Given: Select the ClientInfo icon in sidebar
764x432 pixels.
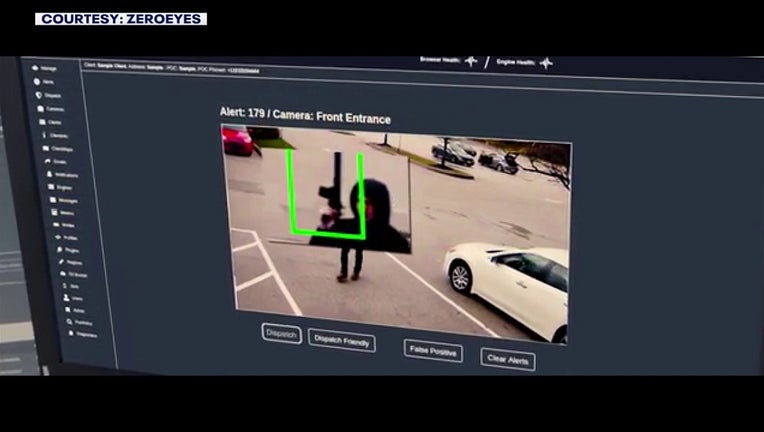Looking at the screenshot, I should pos(44,135).
